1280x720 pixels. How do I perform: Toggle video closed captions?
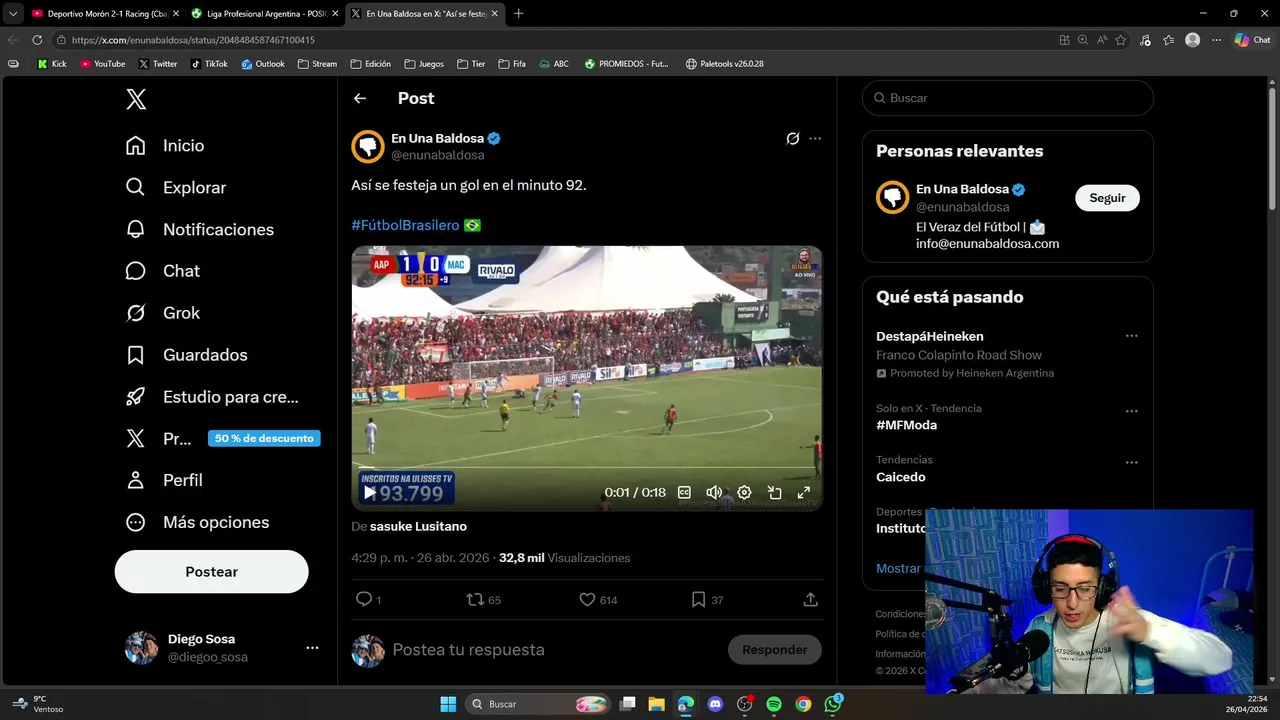(684, 493)
